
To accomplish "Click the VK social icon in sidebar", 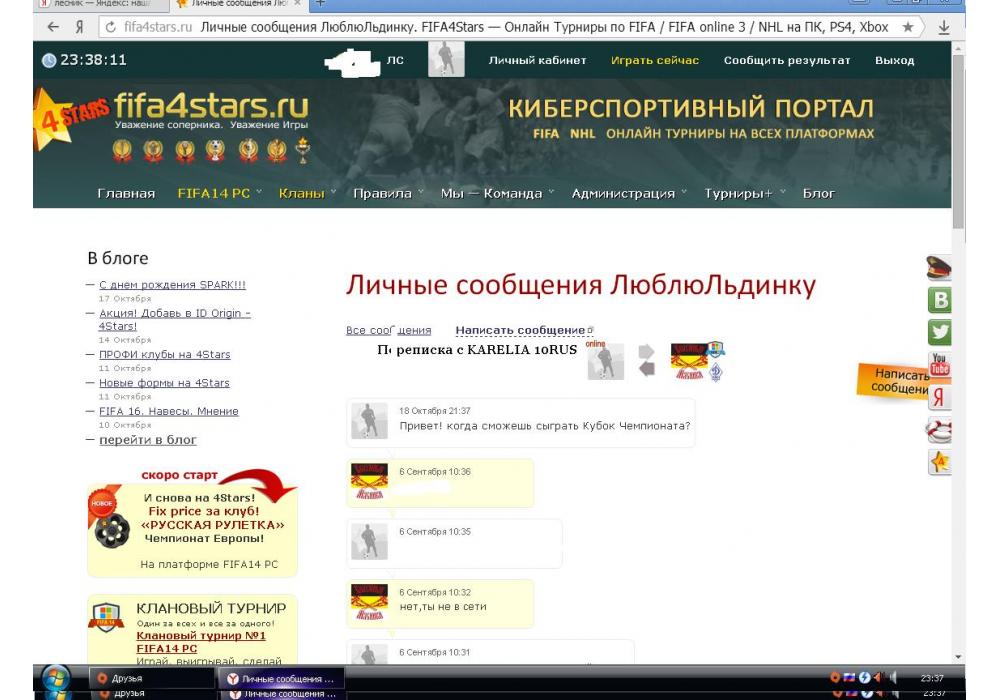I will (x=939, y=300).
